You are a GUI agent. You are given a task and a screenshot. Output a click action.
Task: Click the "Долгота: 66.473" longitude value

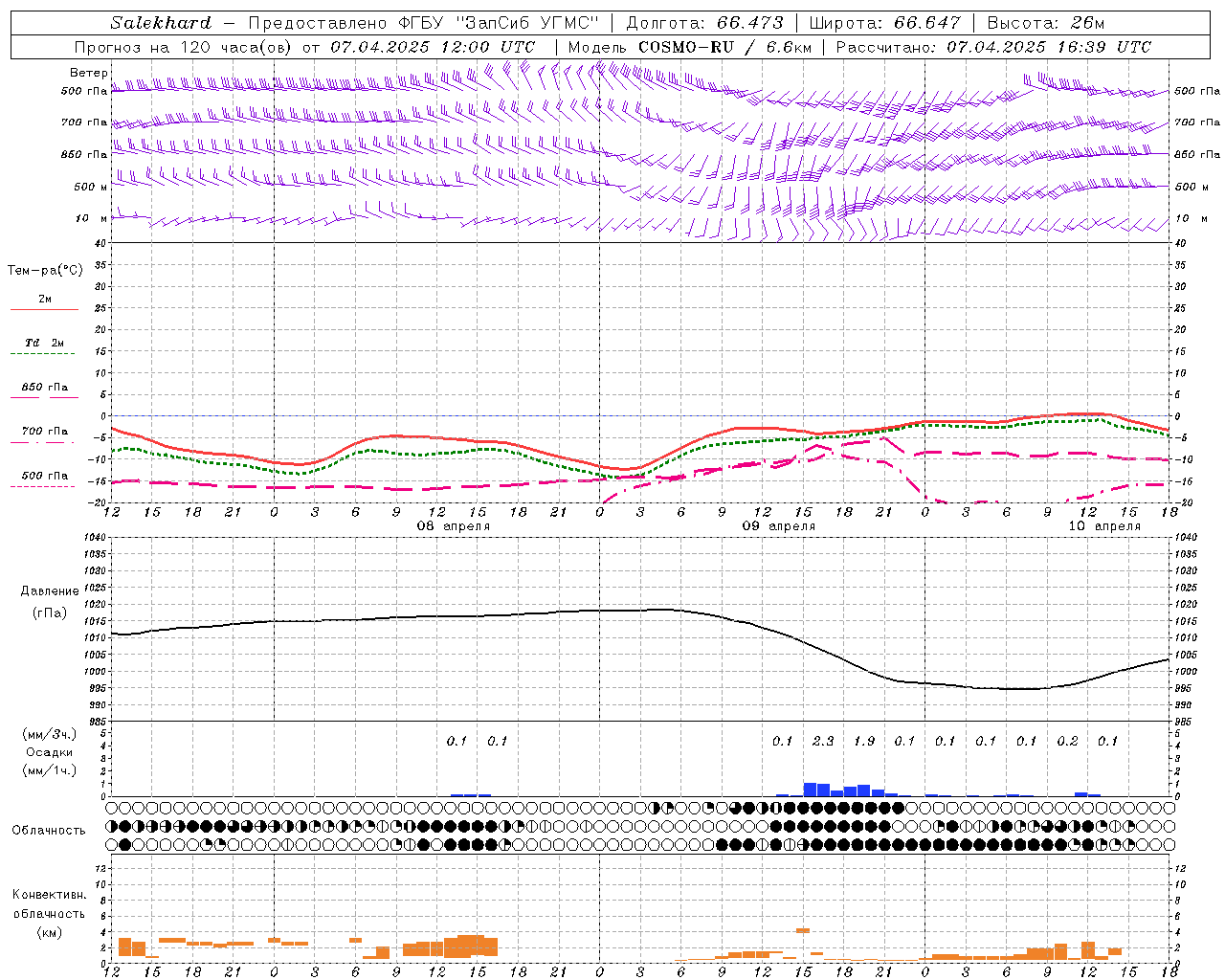pos(704,23)
